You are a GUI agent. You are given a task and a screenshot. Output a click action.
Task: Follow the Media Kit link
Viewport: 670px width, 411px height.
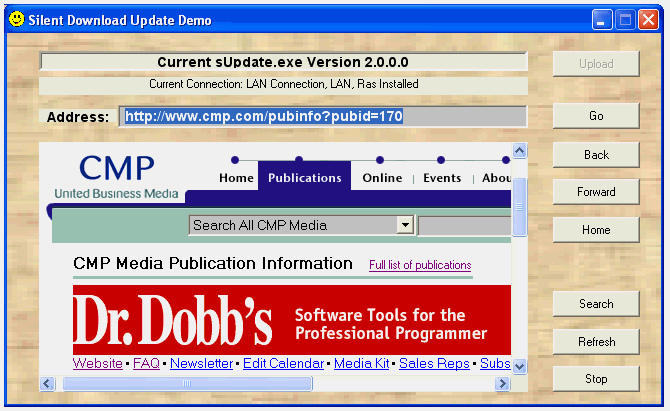362,363
